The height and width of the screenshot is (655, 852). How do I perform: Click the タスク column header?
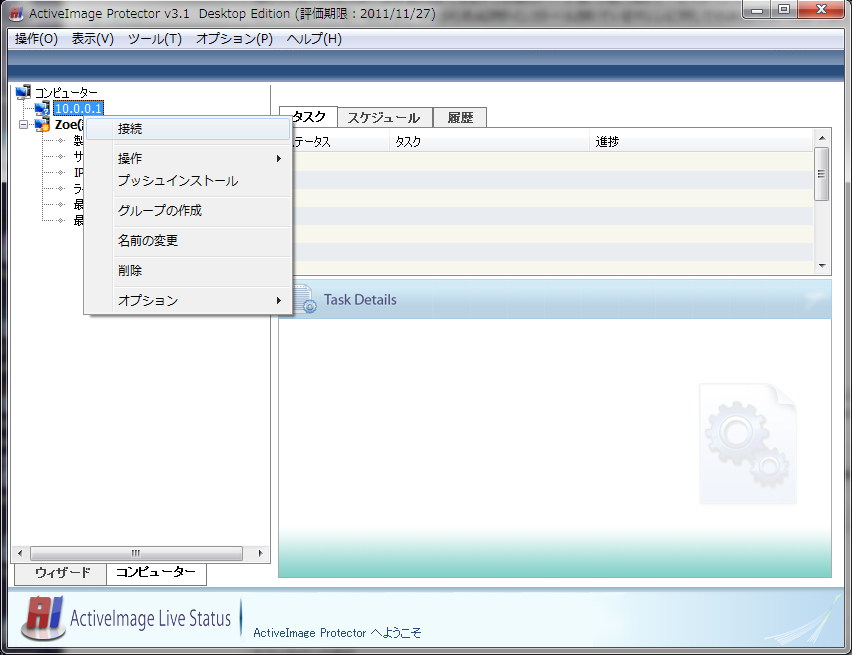click(x=490, y=142)
